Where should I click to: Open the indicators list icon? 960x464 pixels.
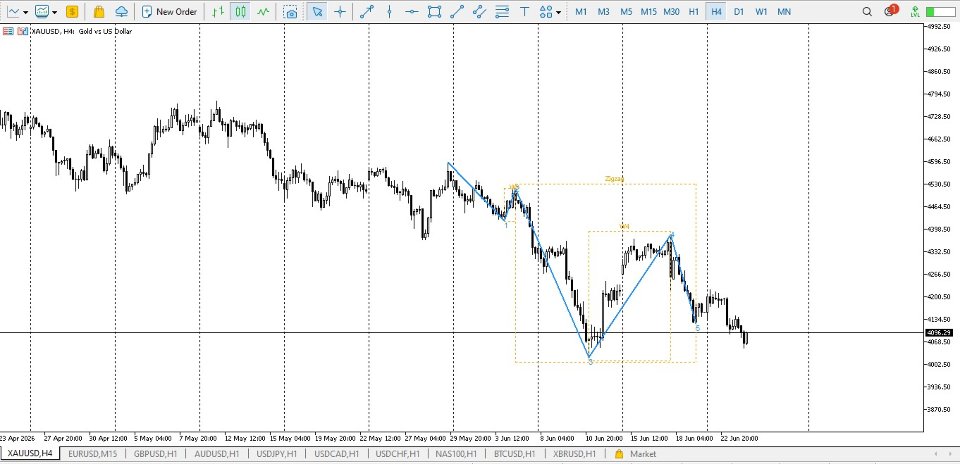tap(42, 11)
